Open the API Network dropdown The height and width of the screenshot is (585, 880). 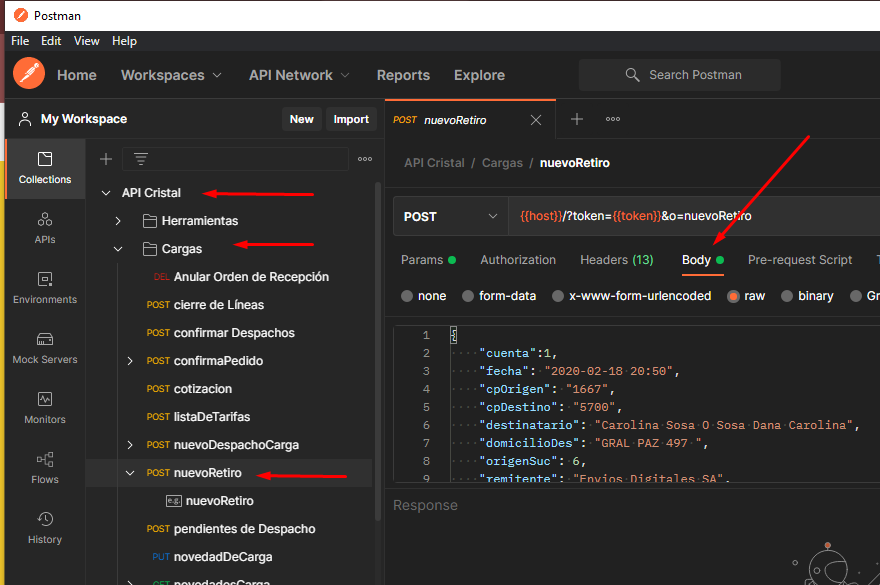[299, 75]
